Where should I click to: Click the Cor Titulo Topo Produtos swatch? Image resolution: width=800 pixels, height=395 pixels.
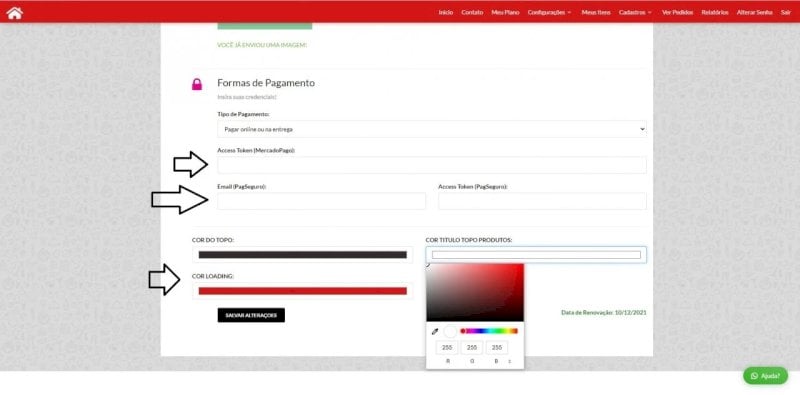coord(536,255)
